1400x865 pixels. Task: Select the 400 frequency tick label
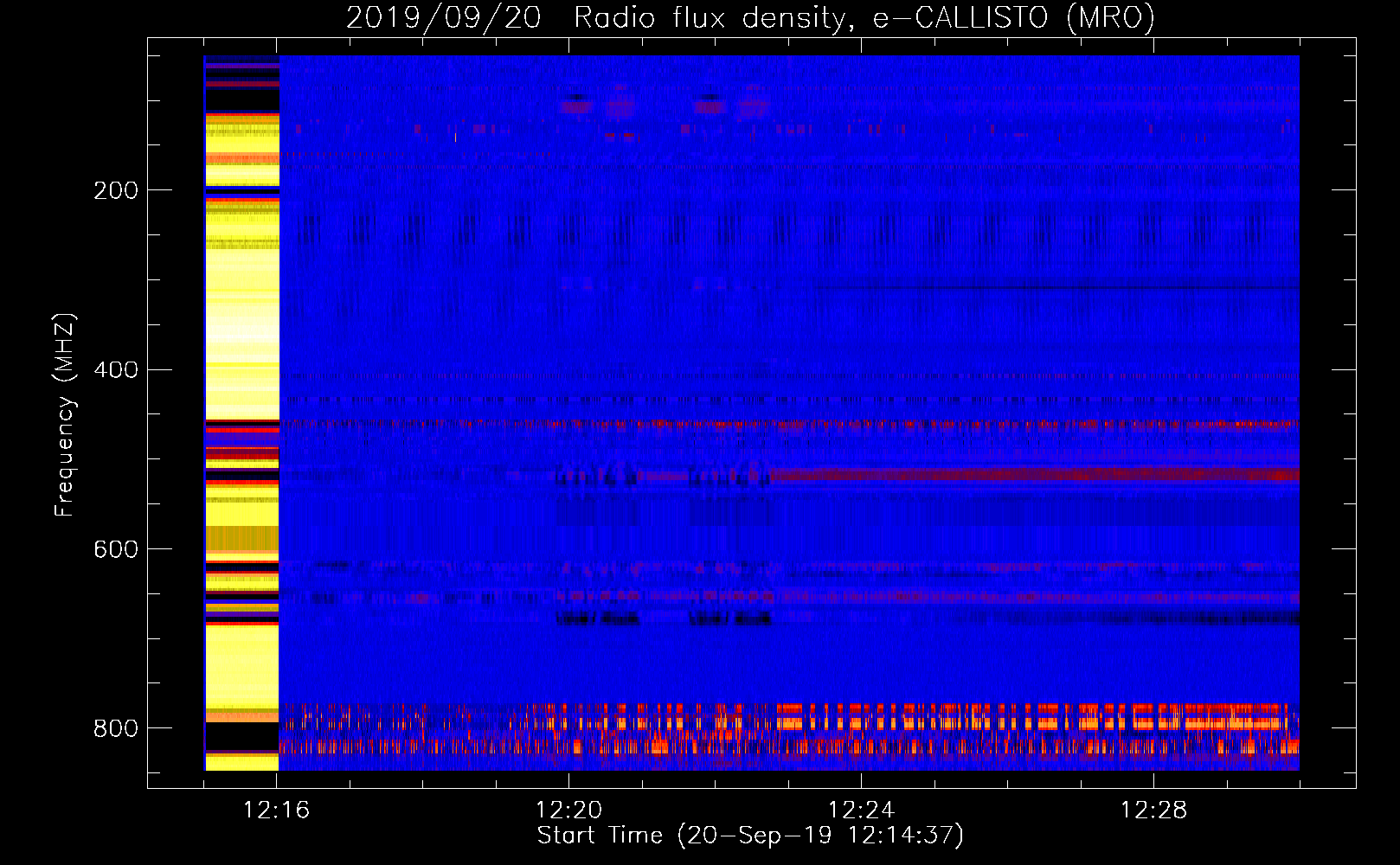pyautogui.click(x=116, y=370)
